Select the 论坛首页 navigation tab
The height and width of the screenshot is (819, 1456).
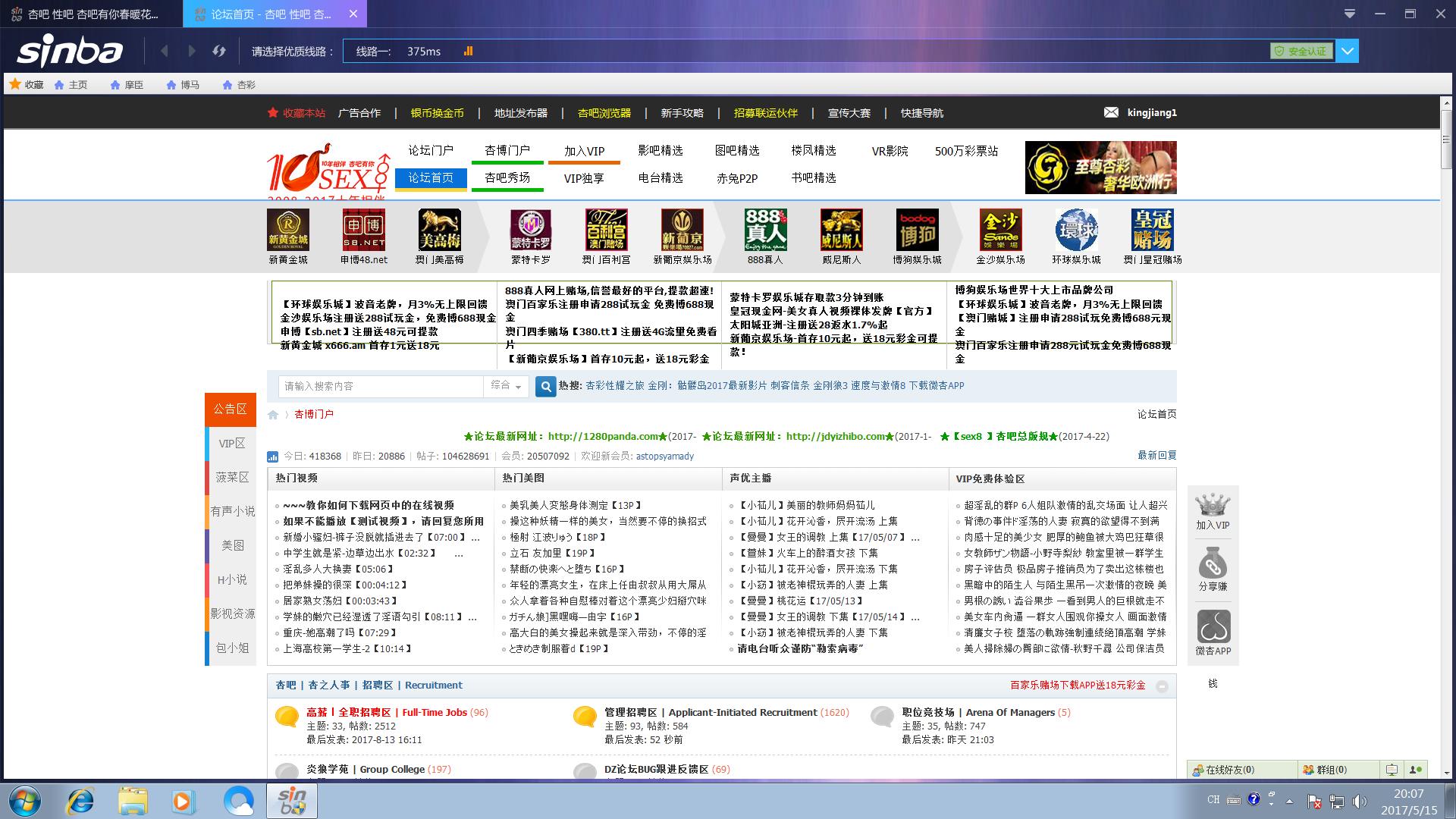point(431,177)
